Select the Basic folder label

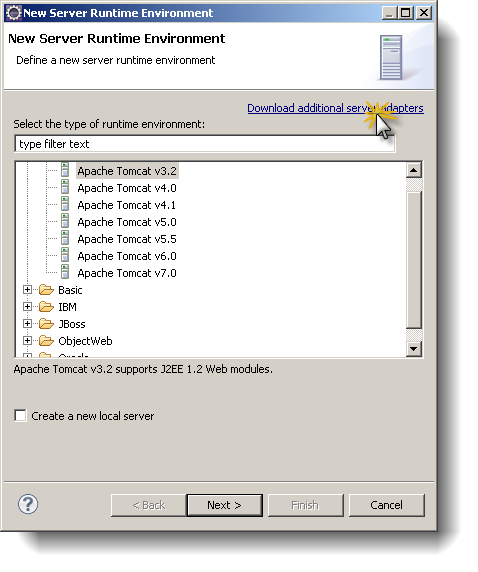pos(70,290)
